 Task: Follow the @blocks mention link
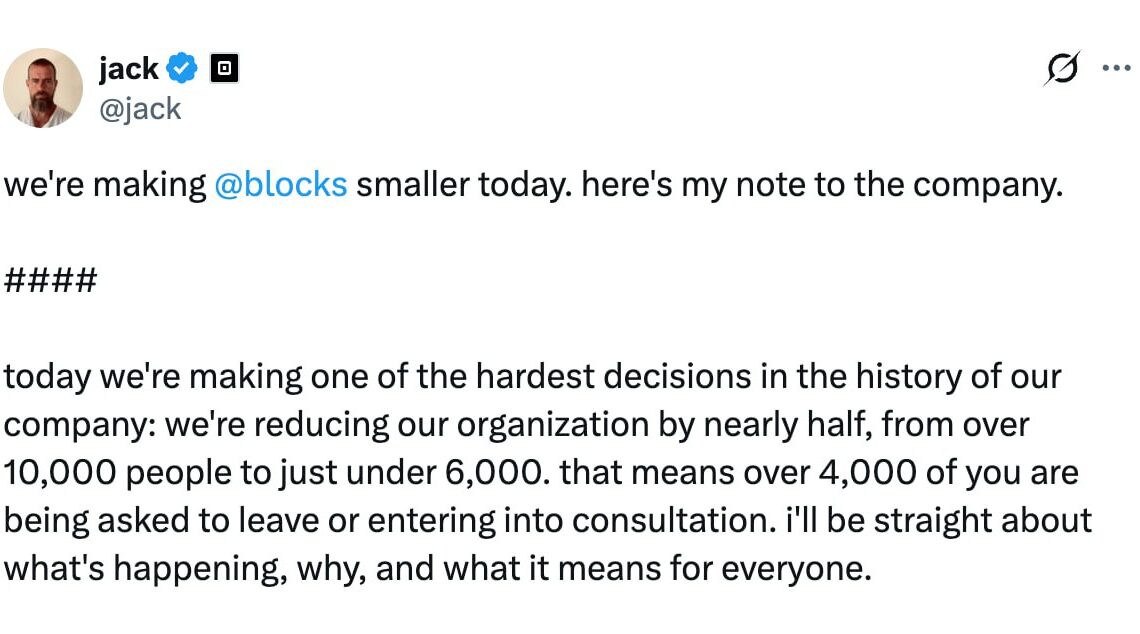click(x=281, y=186)
